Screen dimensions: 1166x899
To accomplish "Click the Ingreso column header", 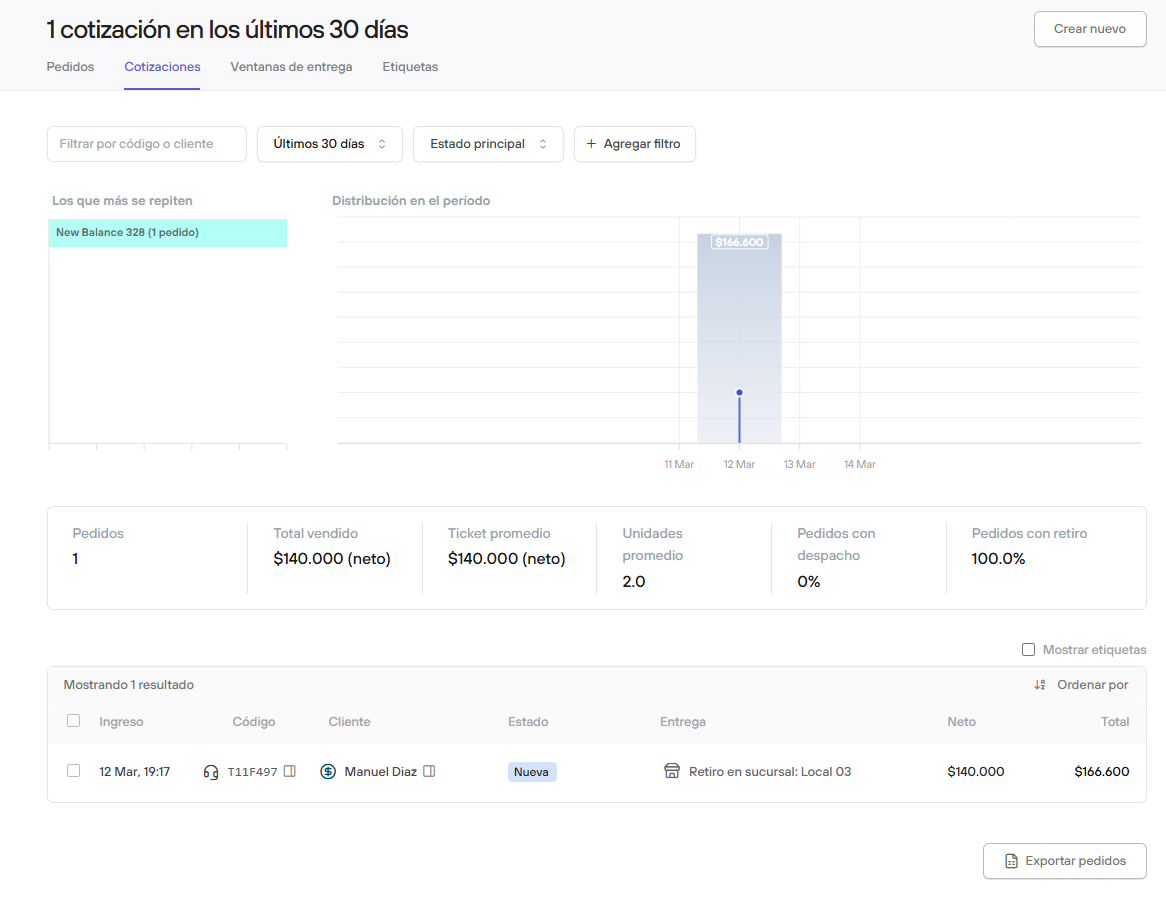I will (121, 721).
